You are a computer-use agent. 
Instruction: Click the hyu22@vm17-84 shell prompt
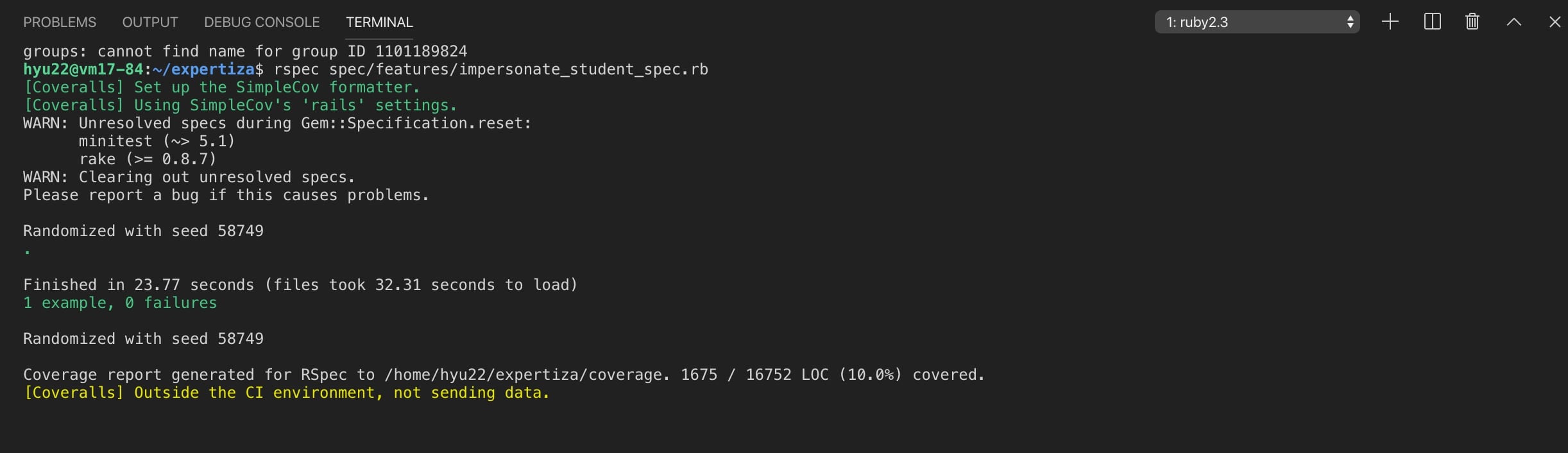point(83,69)
